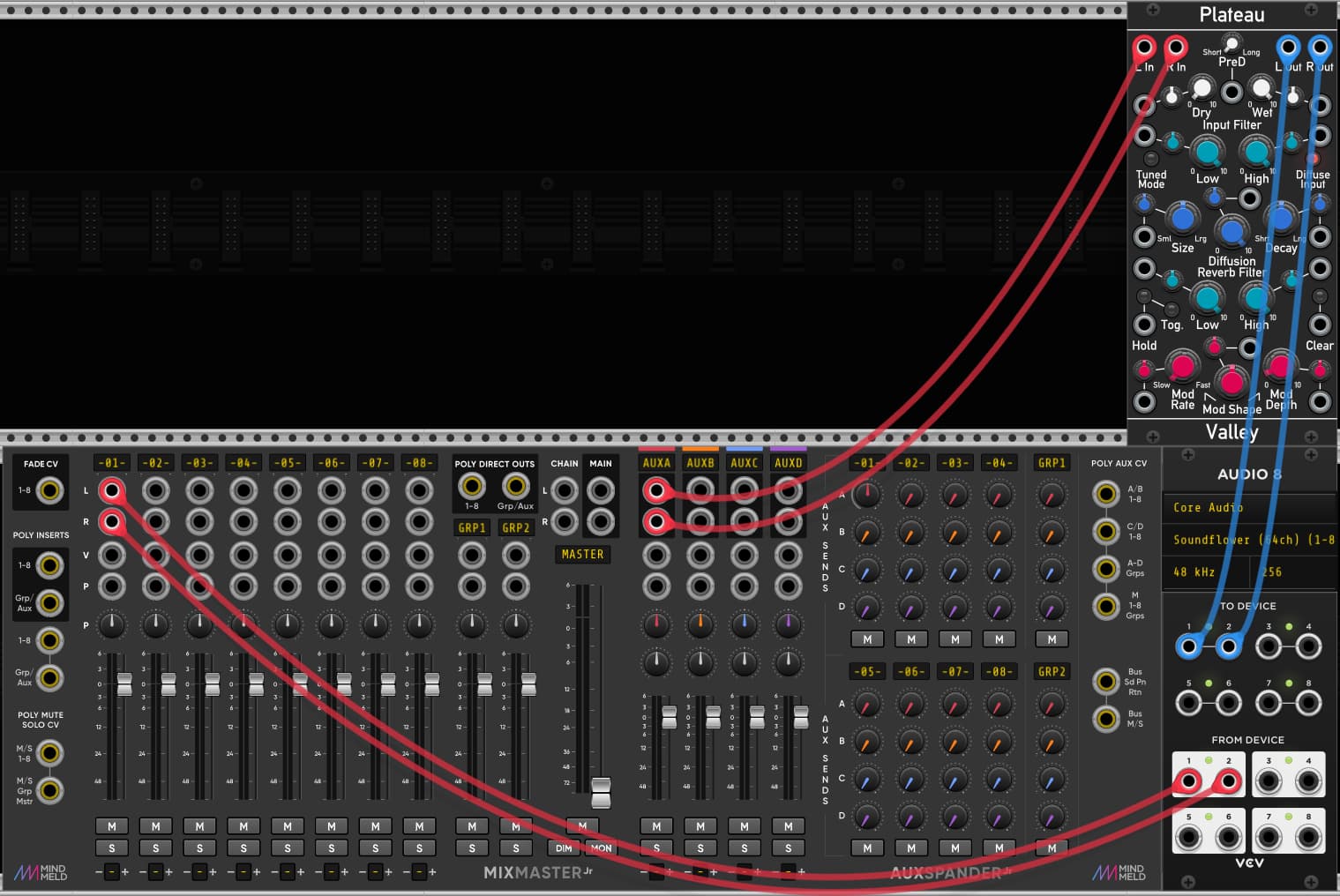Click the MAIN left output jack

601,490
